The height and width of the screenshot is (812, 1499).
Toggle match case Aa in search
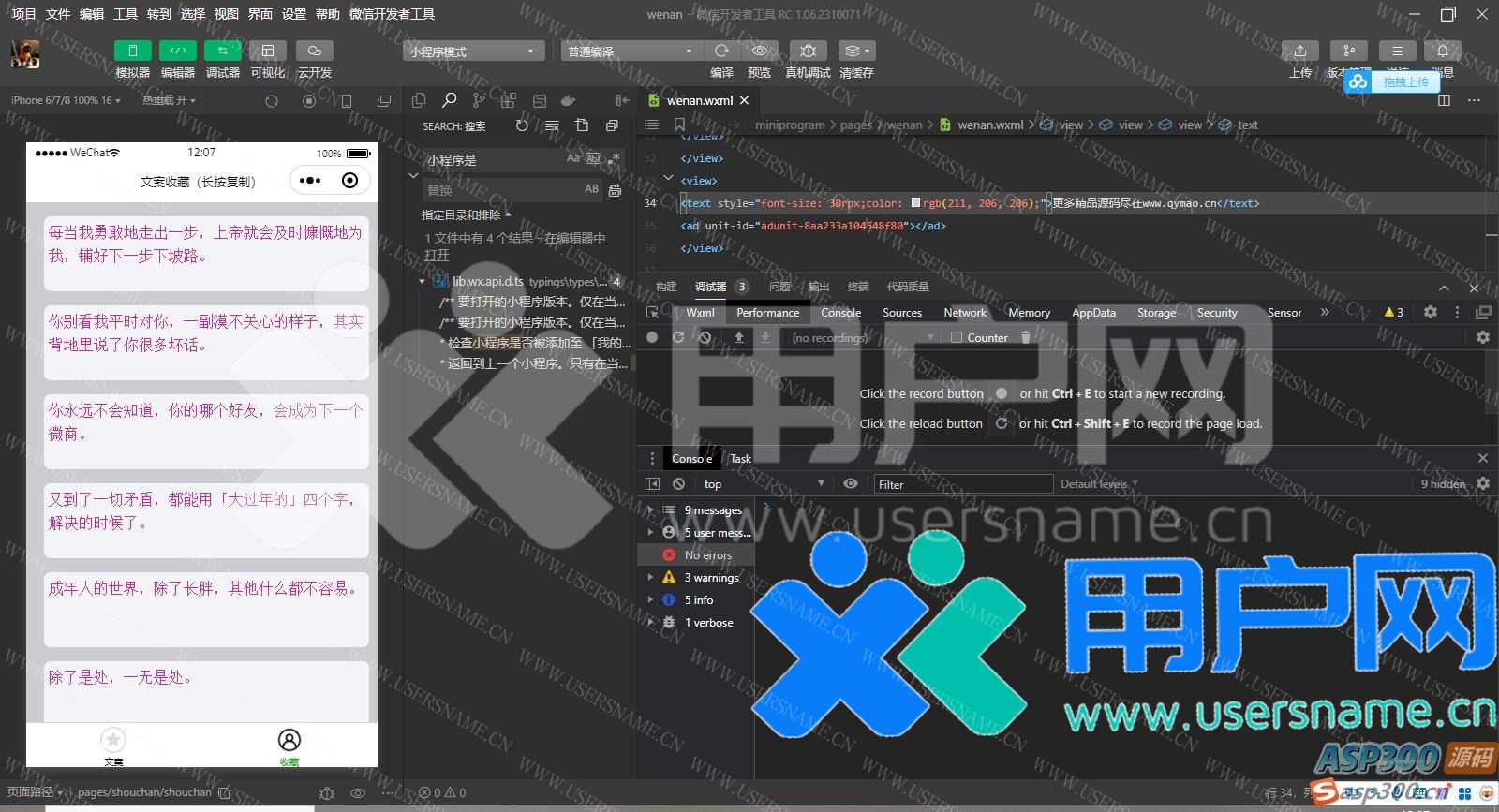click(x=572, y=158)
